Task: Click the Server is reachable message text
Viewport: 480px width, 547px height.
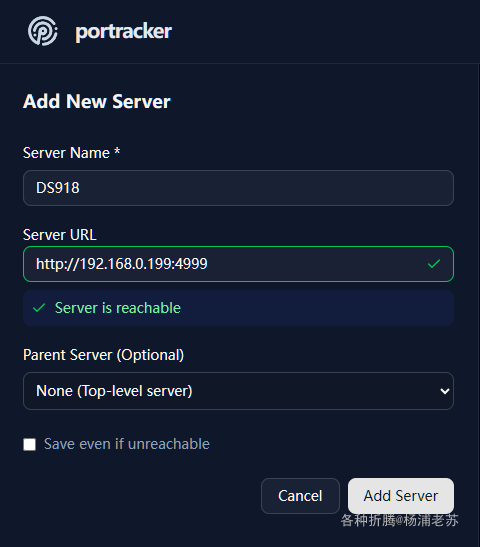Action: [118, 308]
